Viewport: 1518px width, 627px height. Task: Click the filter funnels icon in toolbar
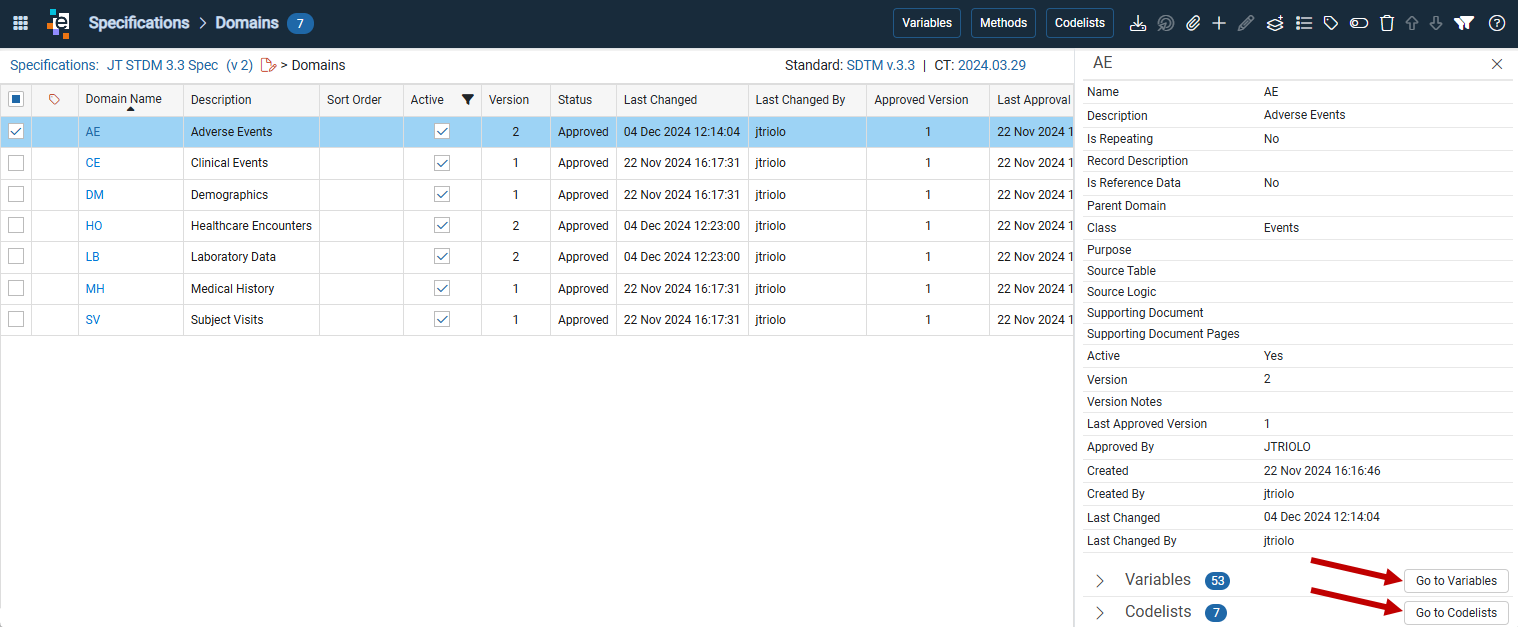coord(1464,23)
